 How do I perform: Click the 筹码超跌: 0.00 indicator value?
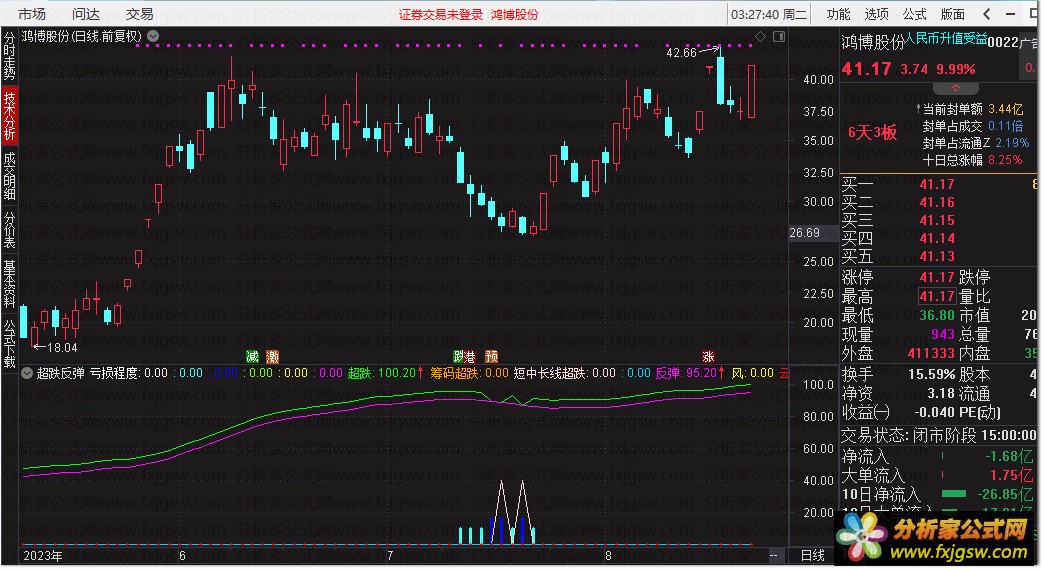point(469,373)
